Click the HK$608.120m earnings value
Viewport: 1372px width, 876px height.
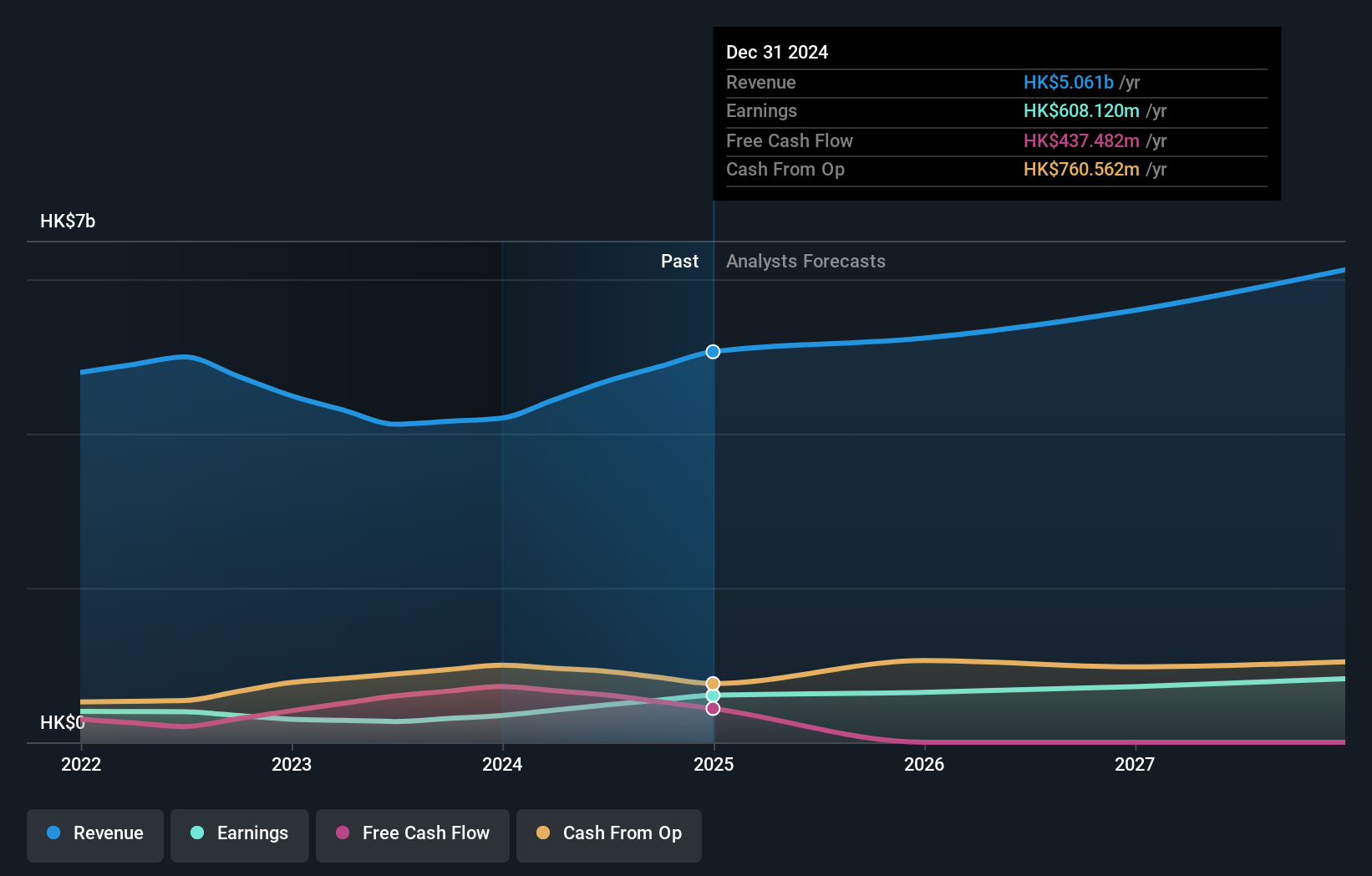1081,110
